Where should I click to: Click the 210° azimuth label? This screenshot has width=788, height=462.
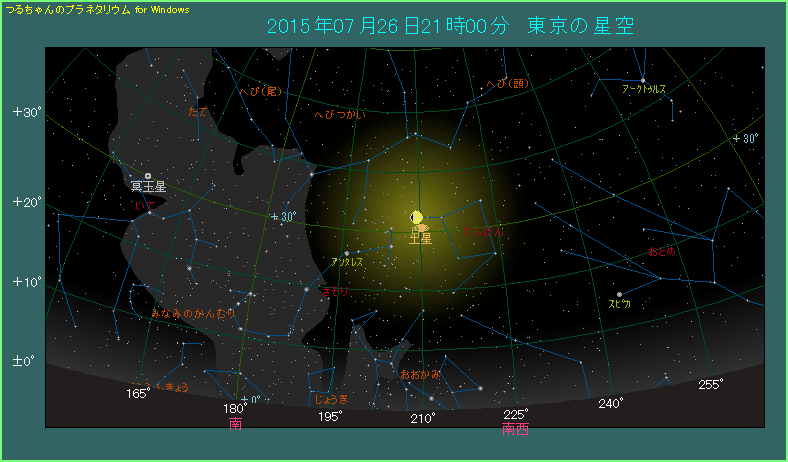[423, 418]
